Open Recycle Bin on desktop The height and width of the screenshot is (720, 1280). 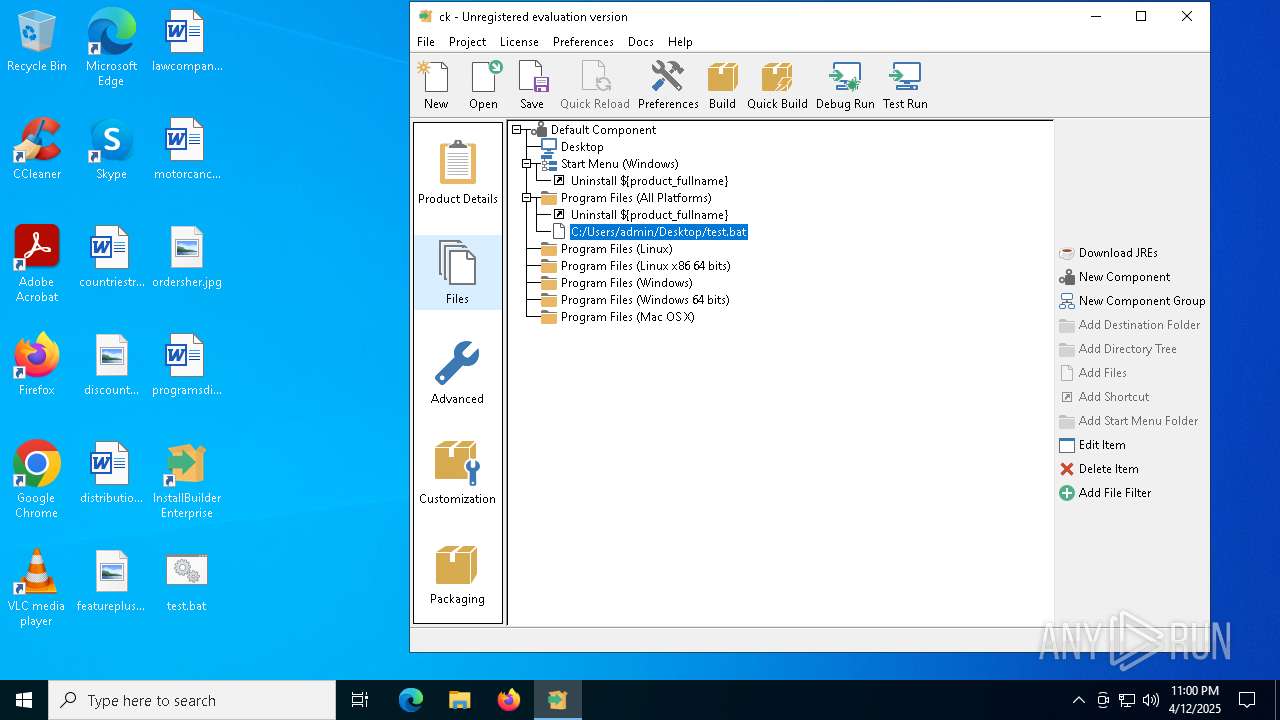click(x=37, y=42)
